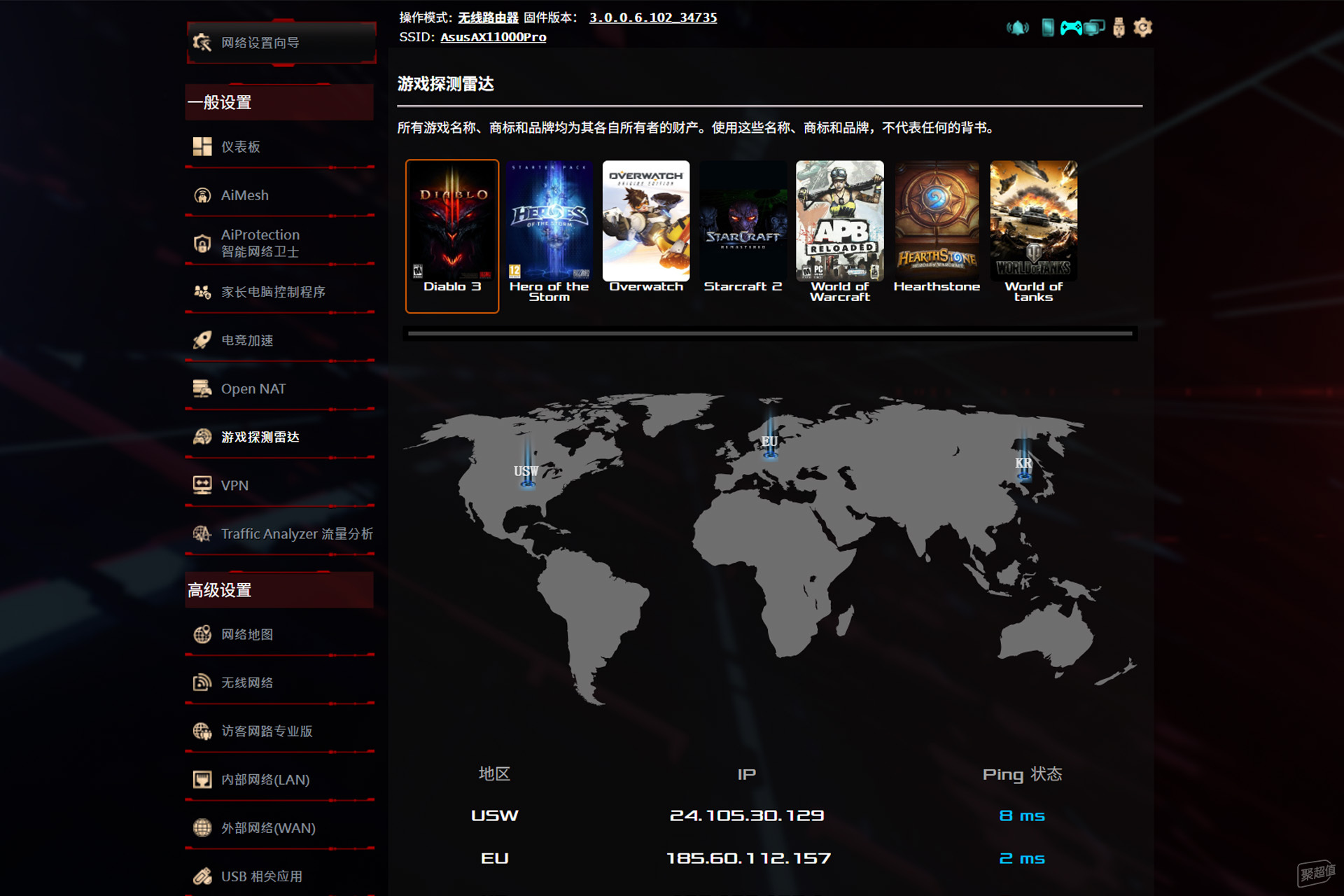Click firmware version 3.0.0.6.102_34735 link
Image resolution: width=1344 pixels, height=896 pixels.
(x=653, y=17)
